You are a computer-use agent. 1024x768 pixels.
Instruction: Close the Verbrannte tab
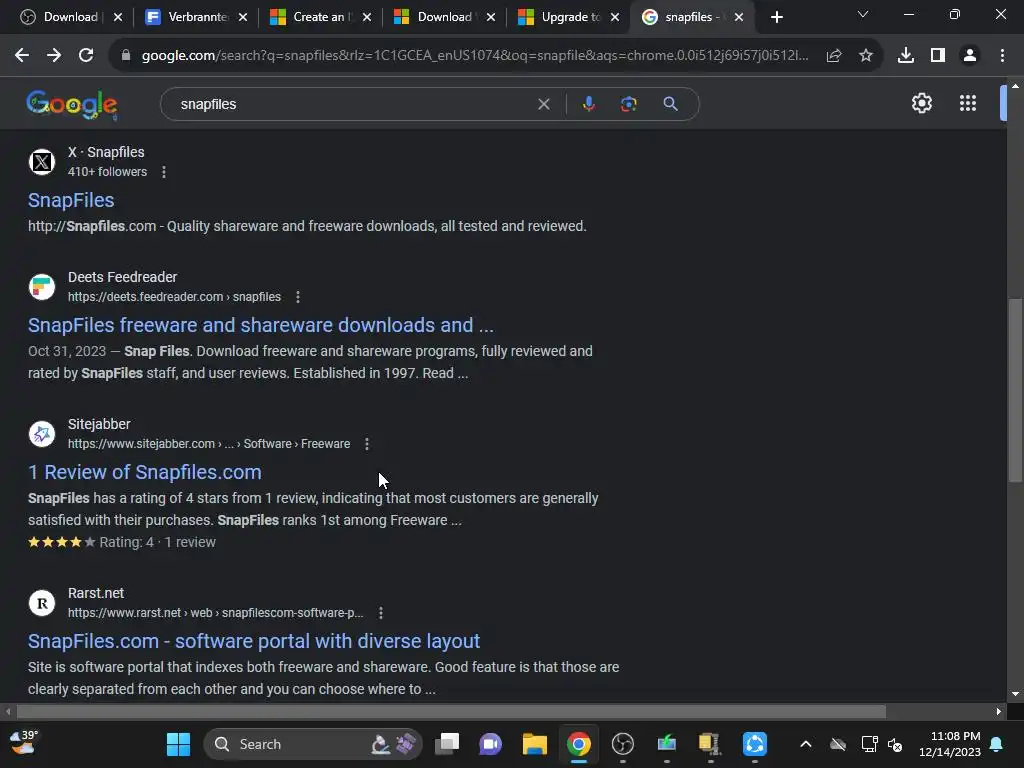pyautogui.click(x=243, y=17)
